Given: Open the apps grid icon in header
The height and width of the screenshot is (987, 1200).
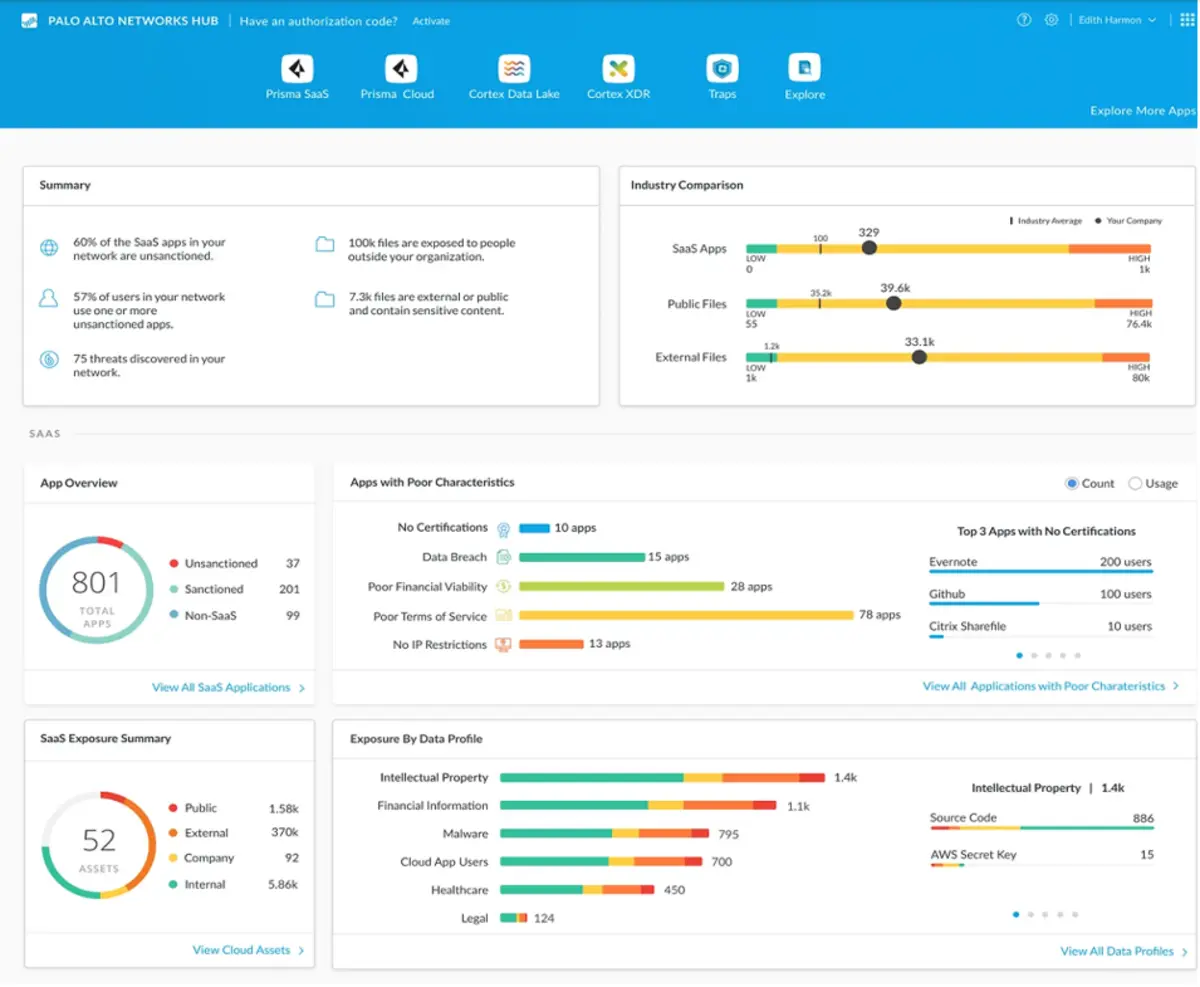Looking at the screenshot, I should pos(1187,20).
